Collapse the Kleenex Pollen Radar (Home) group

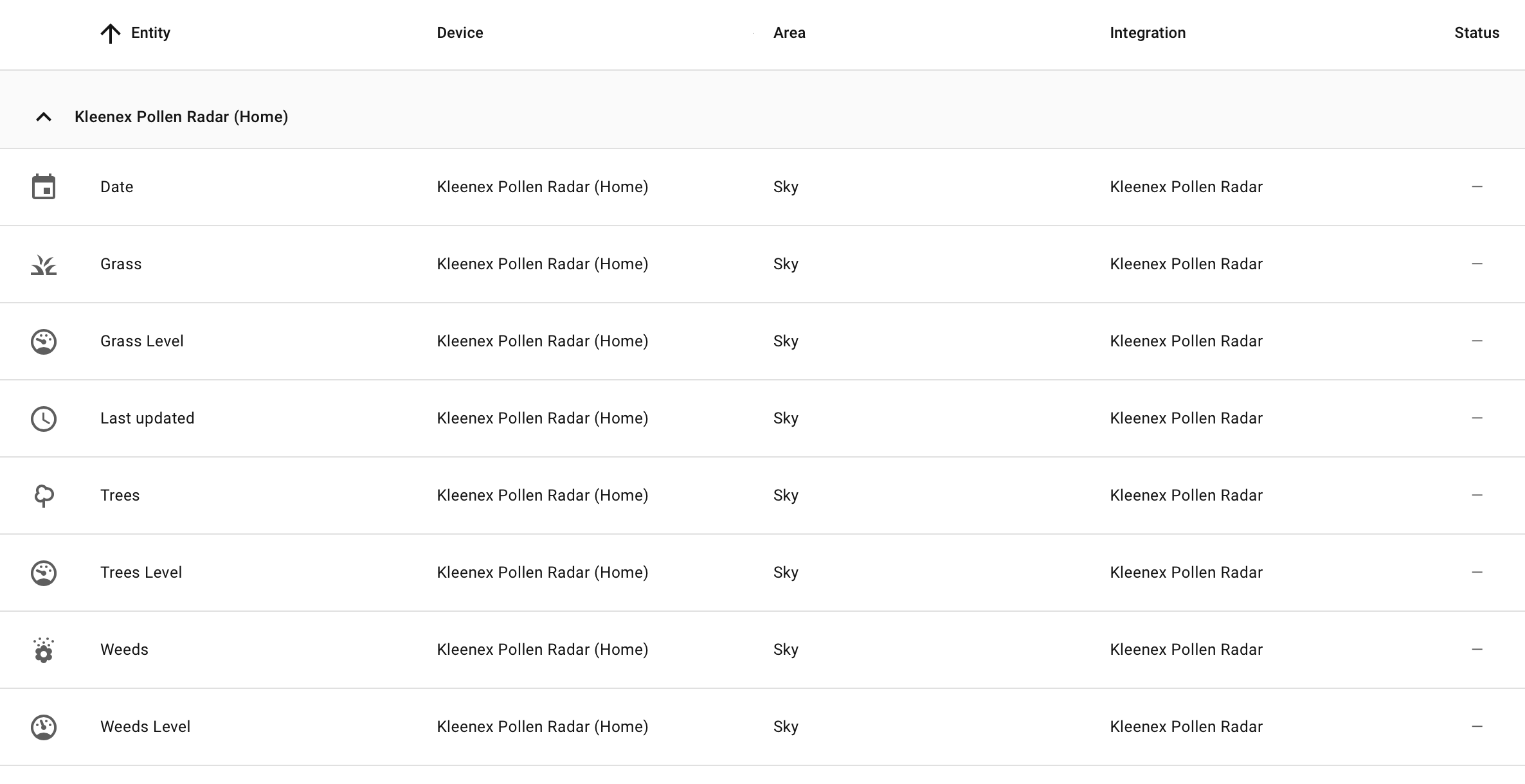click(x=44, y=117)
